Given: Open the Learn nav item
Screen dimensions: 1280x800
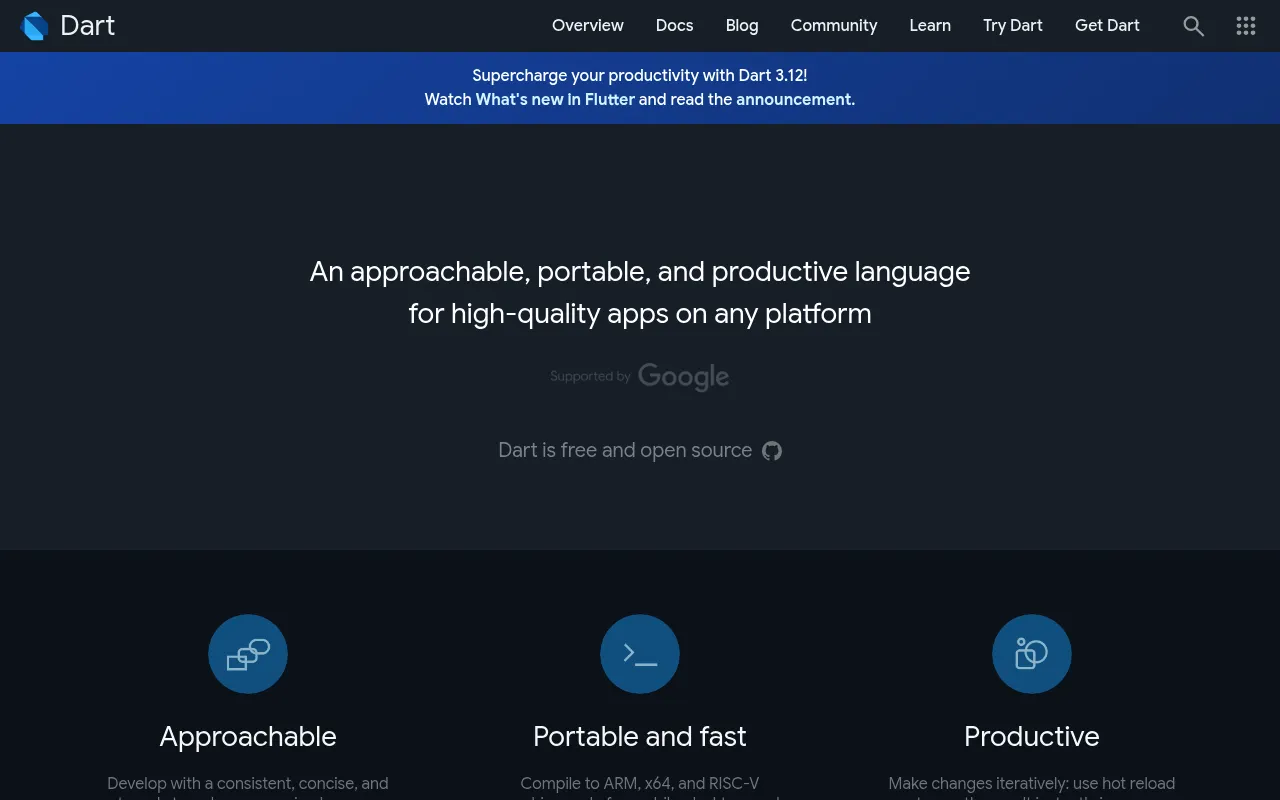Looking at the screenshot, I should (930, 26).
